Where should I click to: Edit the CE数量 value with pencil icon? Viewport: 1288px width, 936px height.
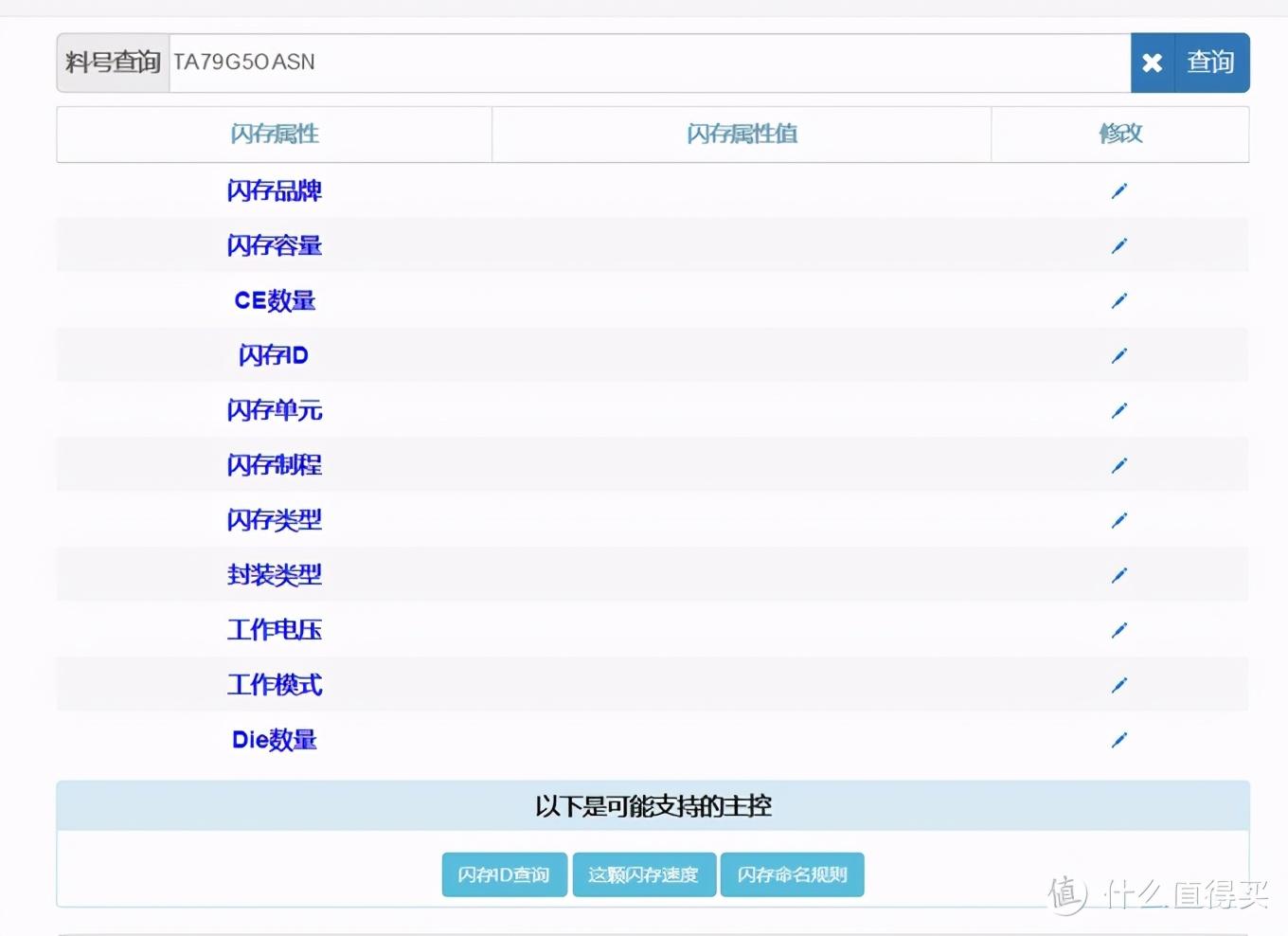click(x=1119, y=300)
